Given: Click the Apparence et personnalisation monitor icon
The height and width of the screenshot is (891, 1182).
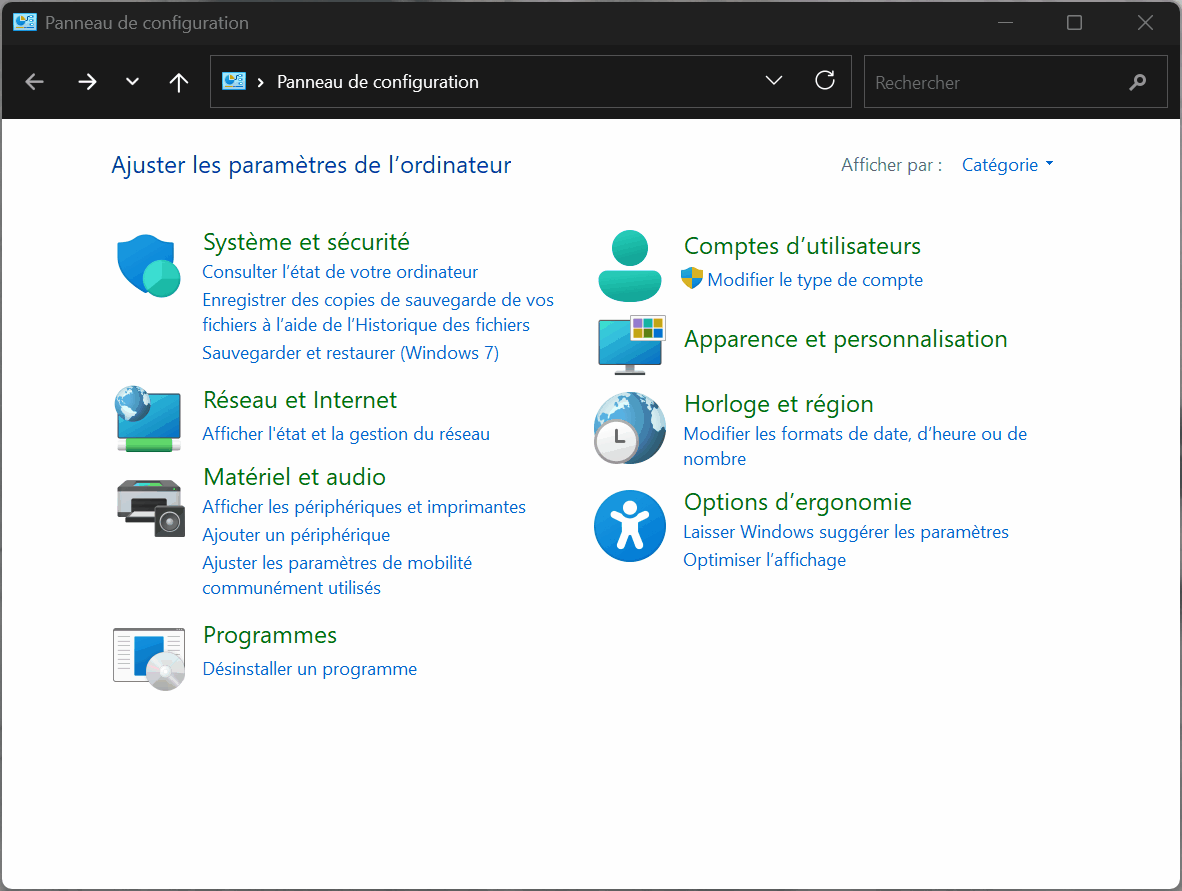Looking at the screenshot, I should (x=632, y=344).
